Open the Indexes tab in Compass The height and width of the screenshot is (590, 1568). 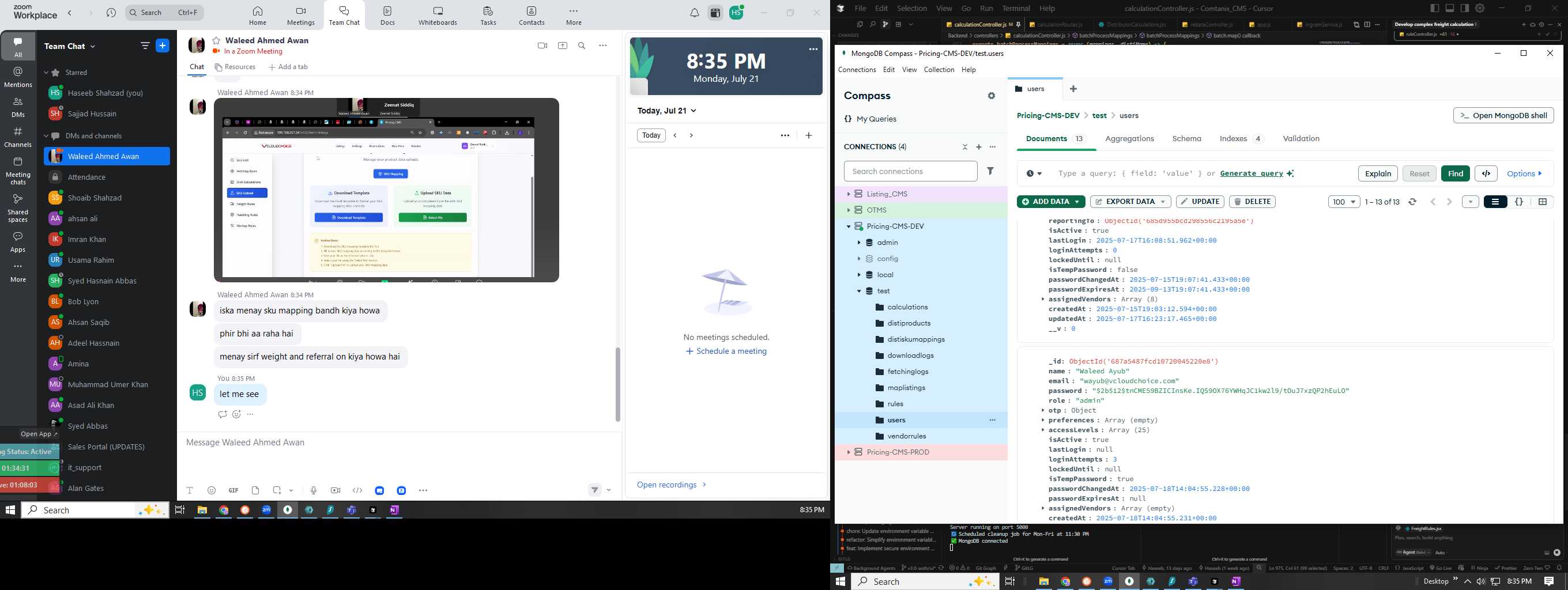coord(1241,139)
